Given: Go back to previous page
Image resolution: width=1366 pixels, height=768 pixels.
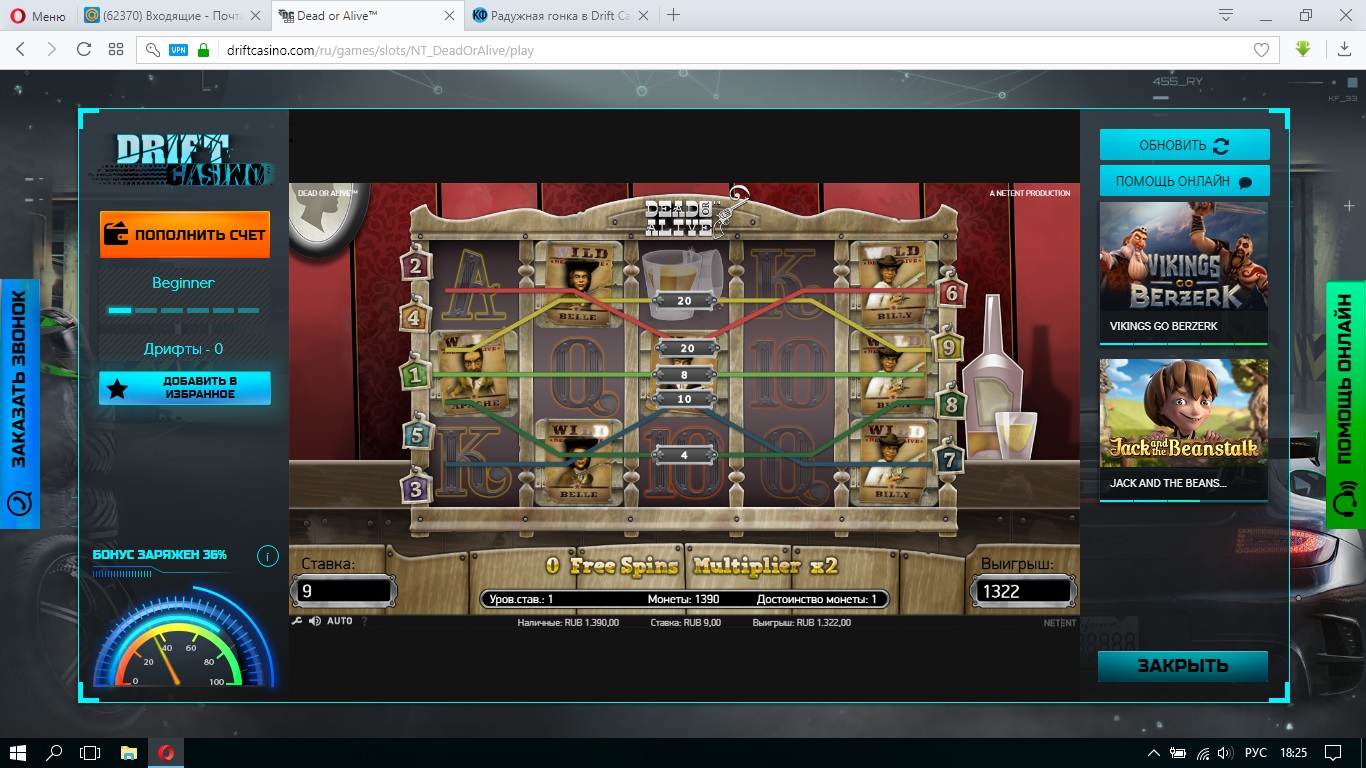Looking at the screenshot, I should pos(21,49).
